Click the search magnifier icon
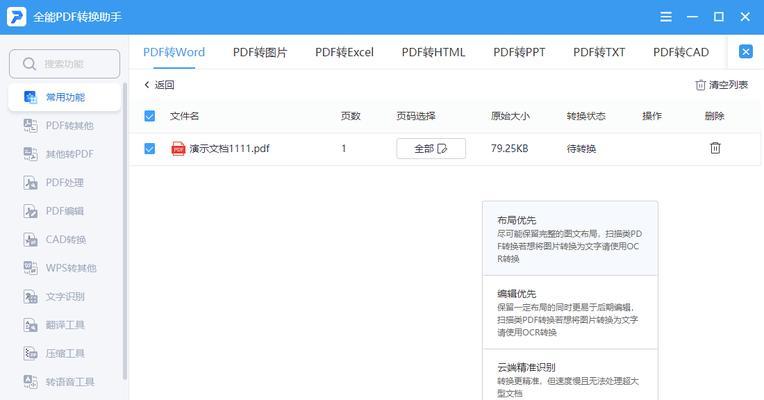Screen dimensions: 764x400 [x=29, y=64]
